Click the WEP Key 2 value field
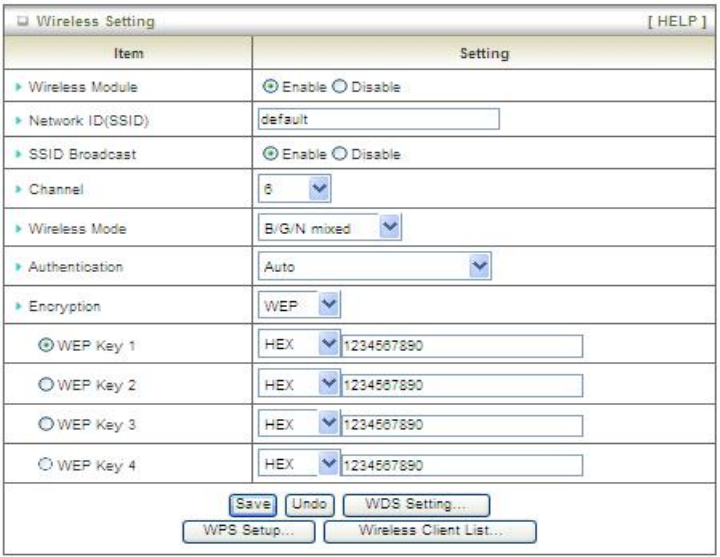Screen dimensions: 720x557 pos(461,385)
